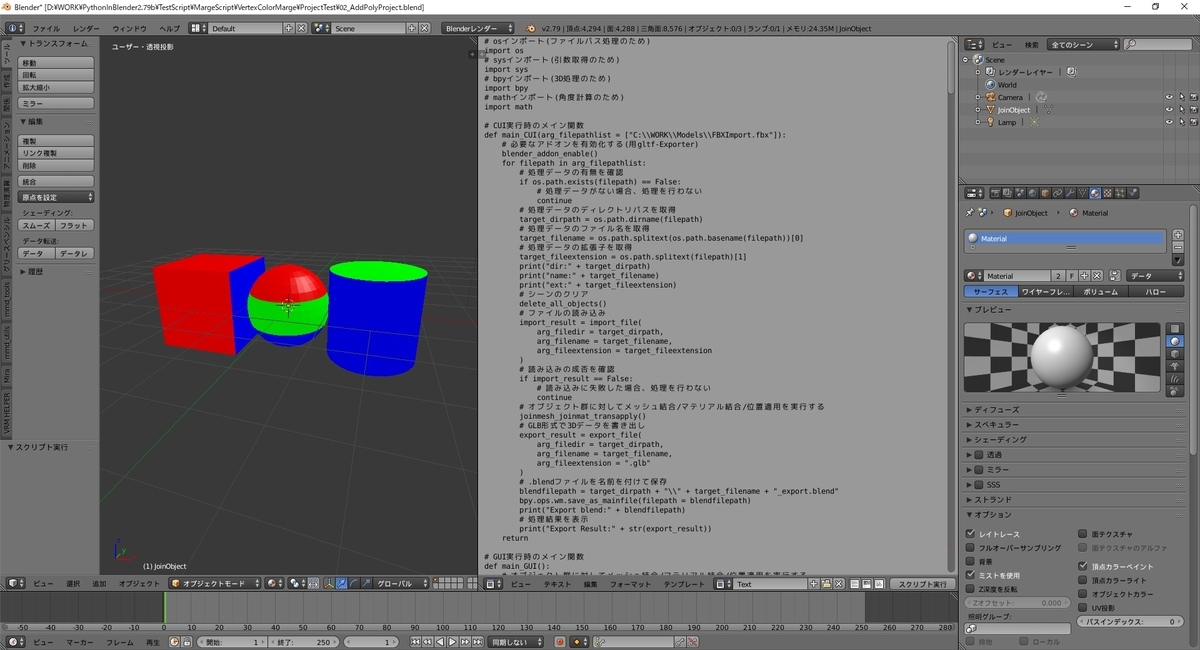This screenshot has height=650, width=1200.
Task: Play the animation forward
Action: 452,642
